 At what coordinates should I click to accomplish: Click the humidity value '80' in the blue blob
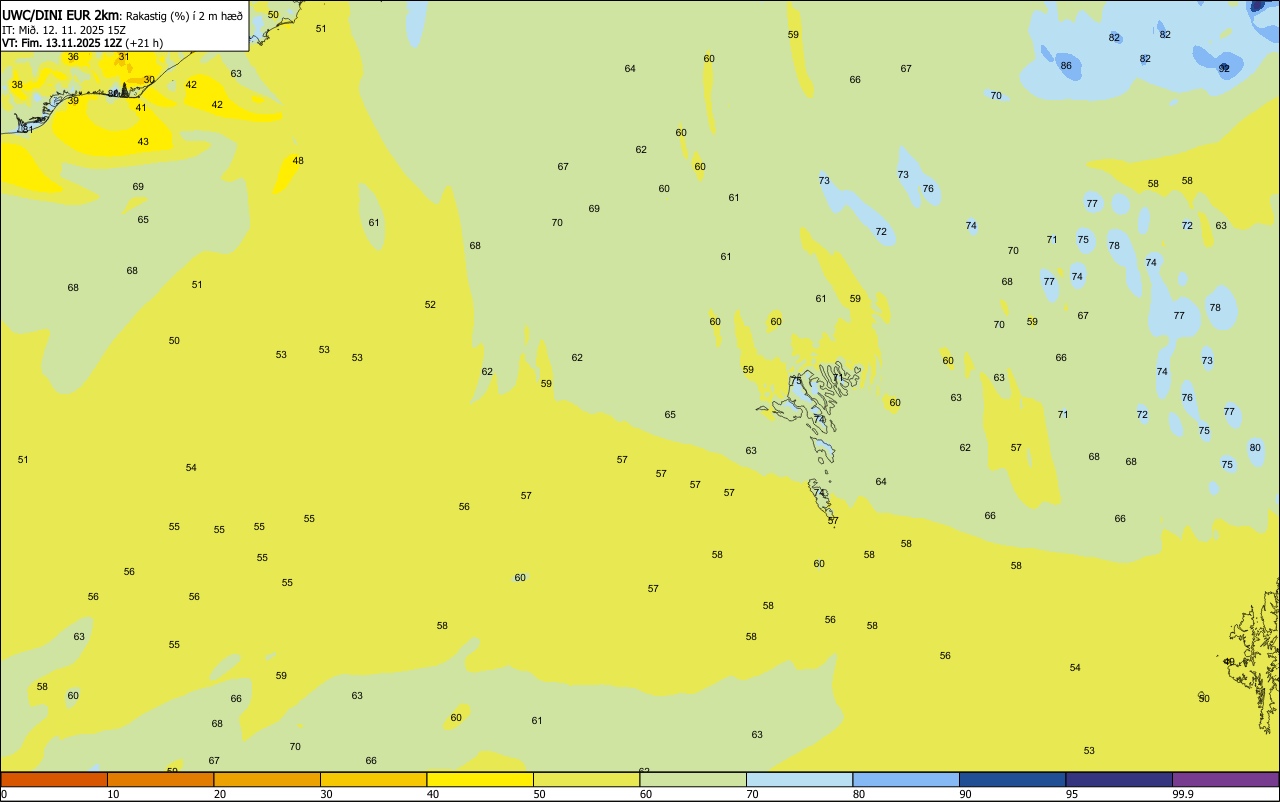click(1255, 448)
